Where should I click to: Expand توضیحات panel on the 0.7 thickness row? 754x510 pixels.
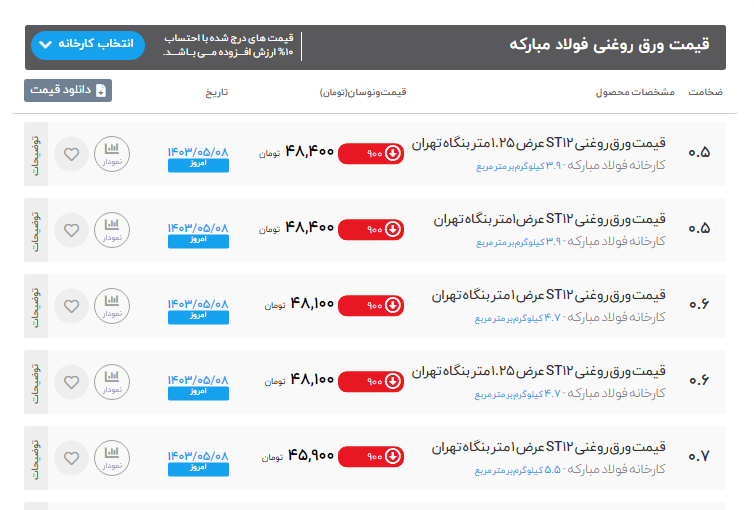(37, 458)
